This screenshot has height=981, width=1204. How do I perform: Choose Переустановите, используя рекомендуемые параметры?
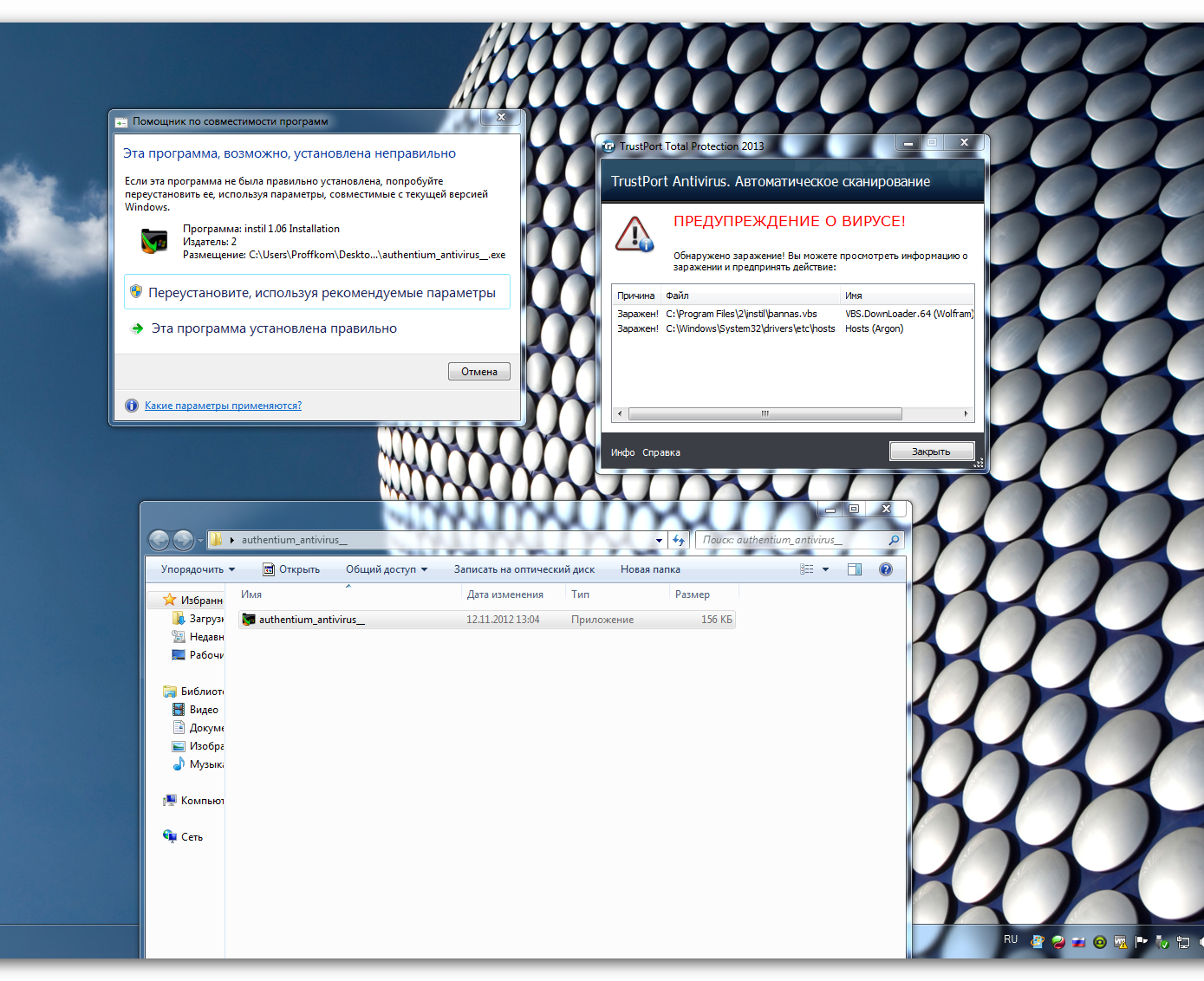point(317,293)
